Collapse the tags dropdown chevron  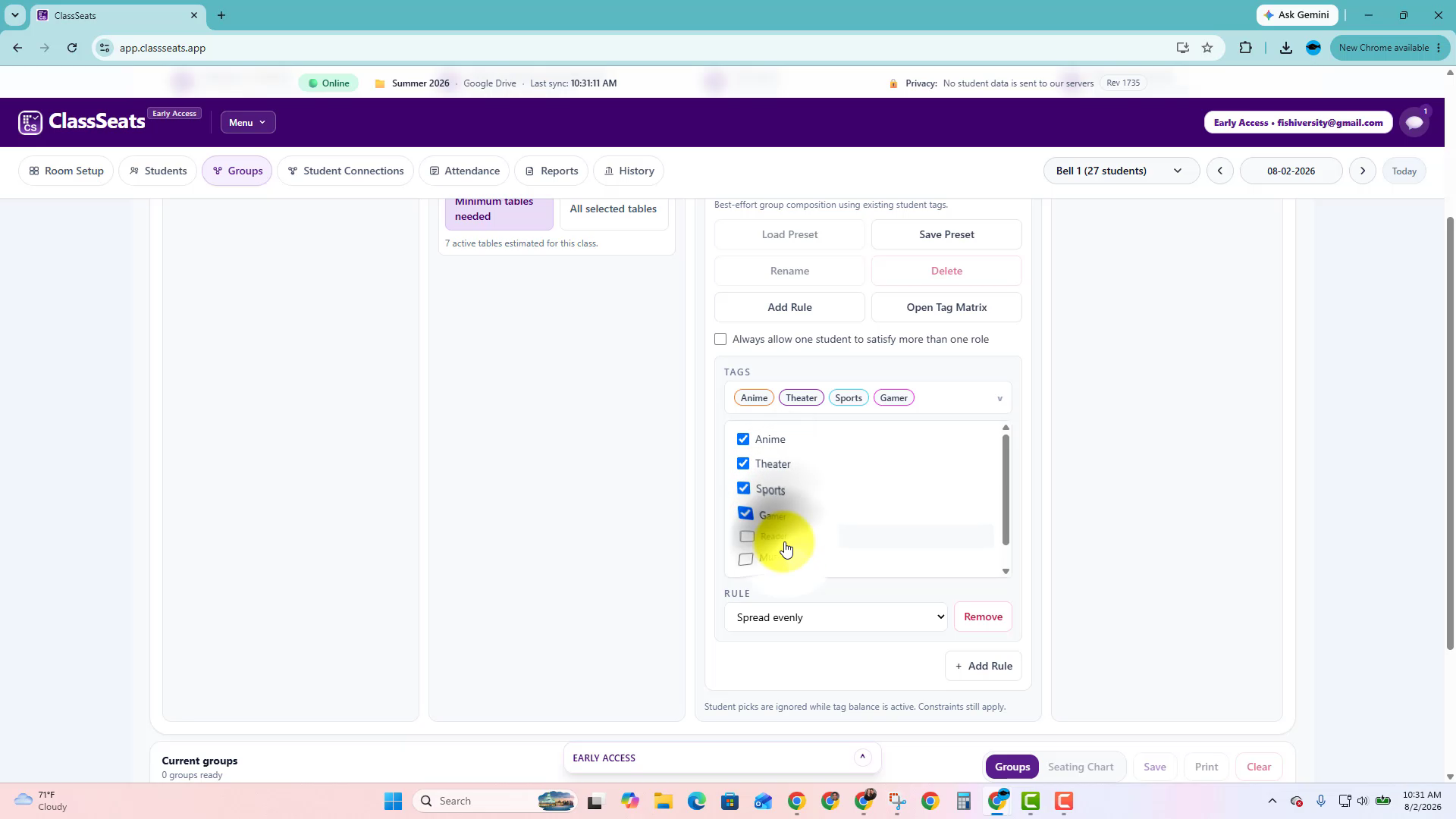coord(999,398)
